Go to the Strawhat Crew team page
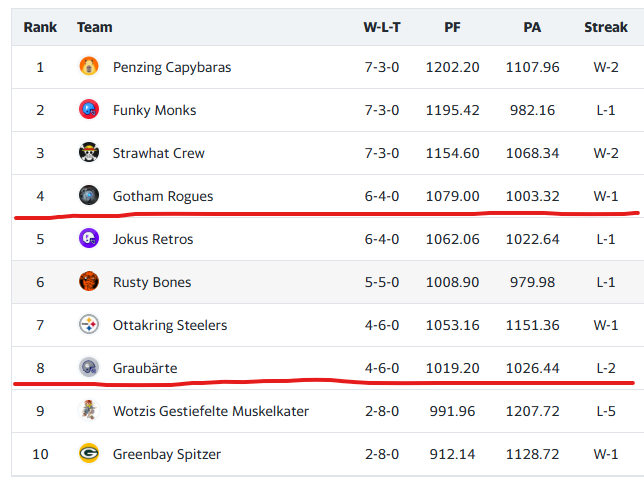The height and width of the screenshot is (484, 644). [158, 153]
